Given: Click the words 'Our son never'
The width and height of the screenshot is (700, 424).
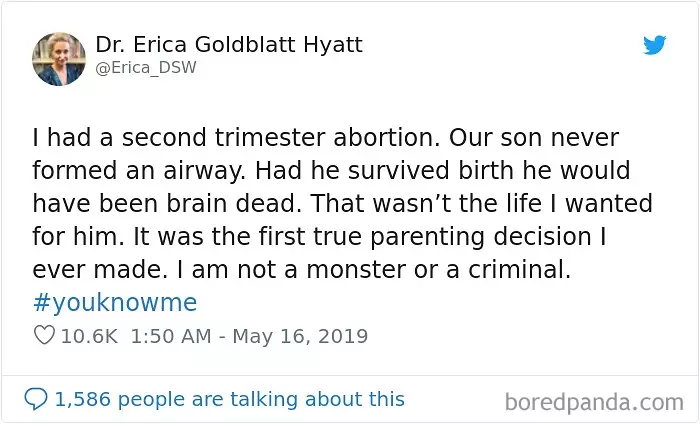Looking at the screenshot, I should click(x=534, y=137).
